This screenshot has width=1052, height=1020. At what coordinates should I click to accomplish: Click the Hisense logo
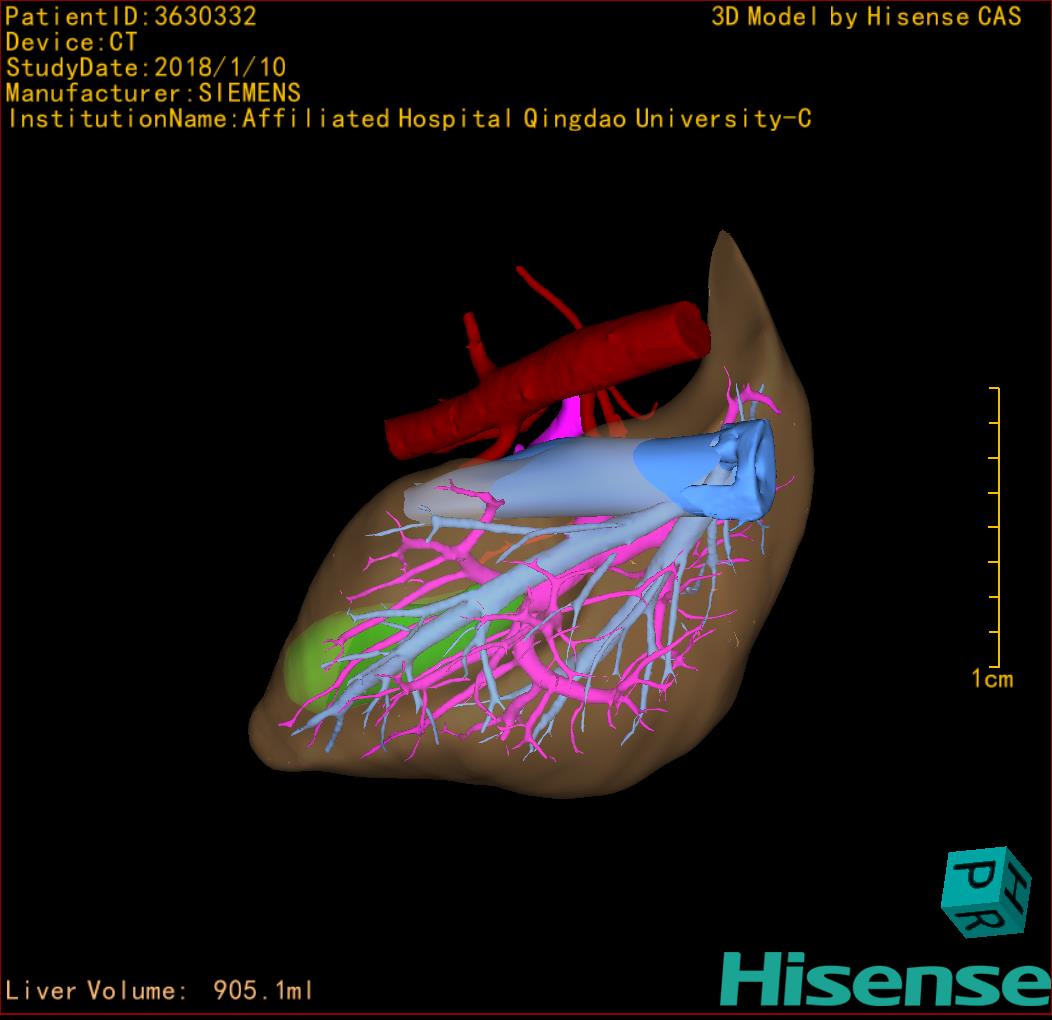click(x=886, y=980)
